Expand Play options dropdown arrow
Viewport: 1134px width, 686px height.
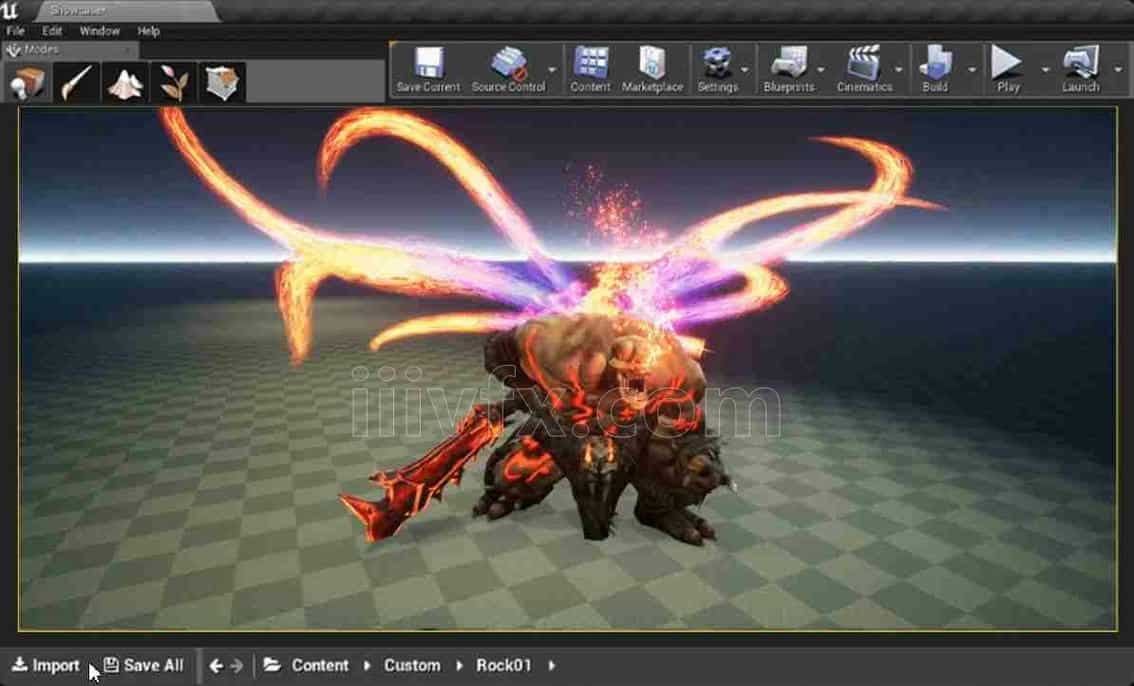click(1045, 70)
